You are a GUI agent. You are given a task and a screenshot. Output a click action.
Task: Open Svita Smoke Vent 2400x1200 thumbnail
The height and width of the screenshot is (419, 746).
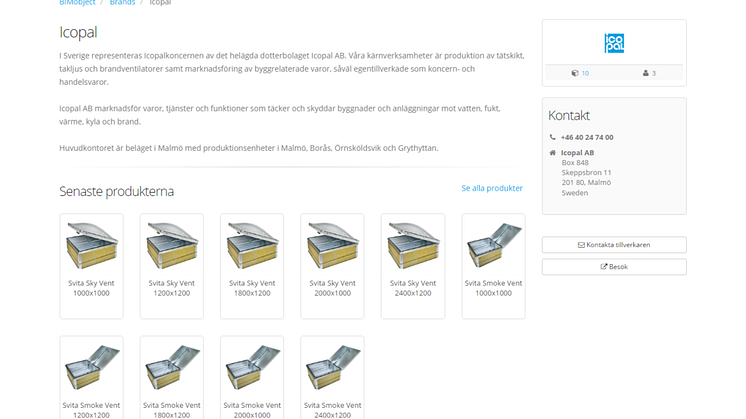pos(333,368)
